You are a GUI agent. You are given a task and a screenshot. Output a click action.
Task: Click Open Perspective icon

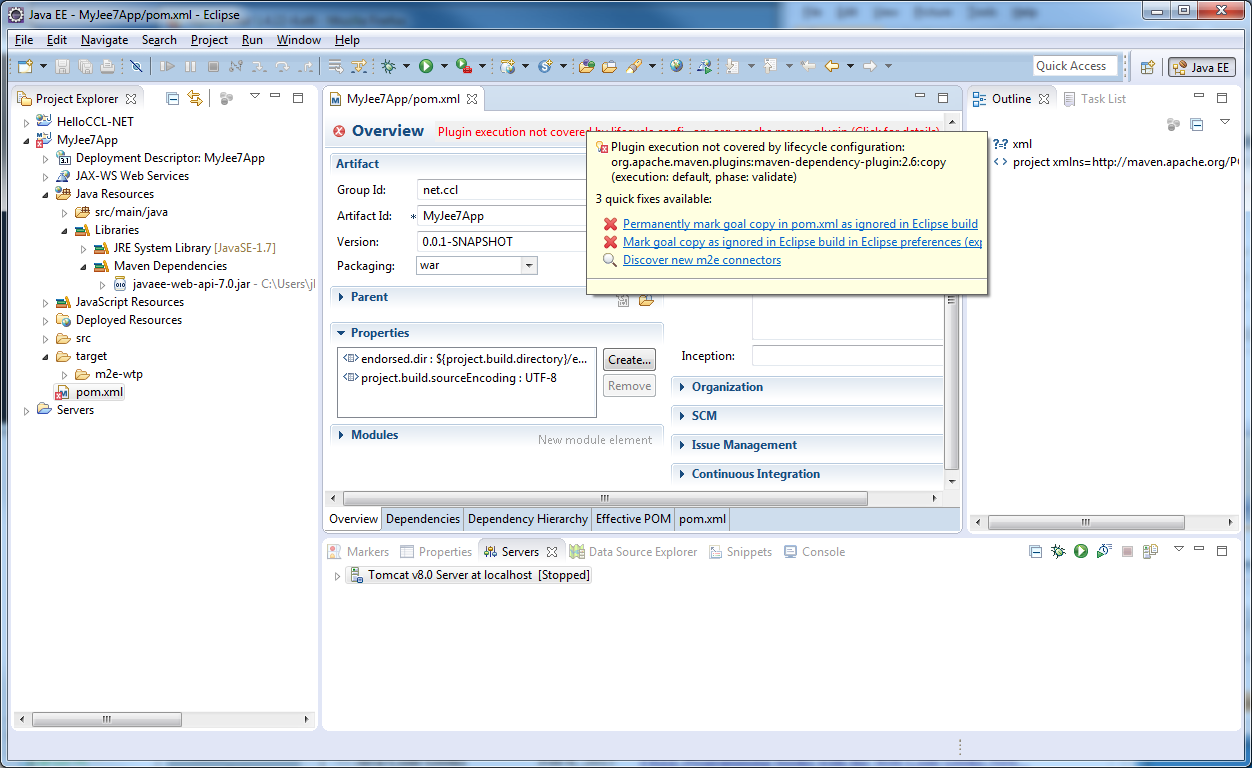pos(1148,67)
